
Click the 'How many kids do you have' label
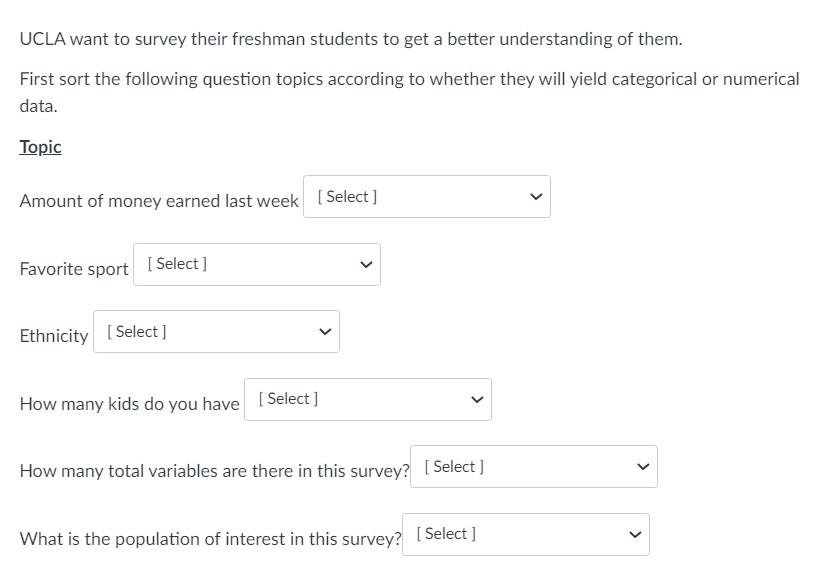(x=129, y=404)
